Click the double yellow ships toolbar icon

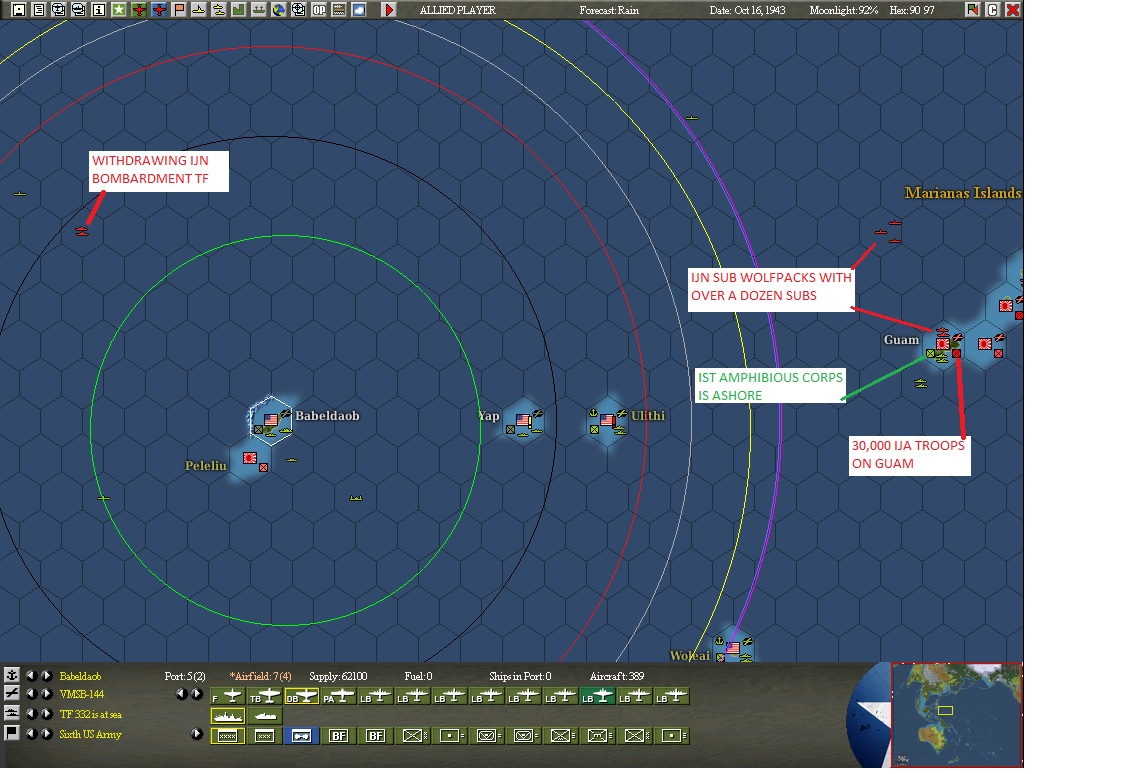218,10
